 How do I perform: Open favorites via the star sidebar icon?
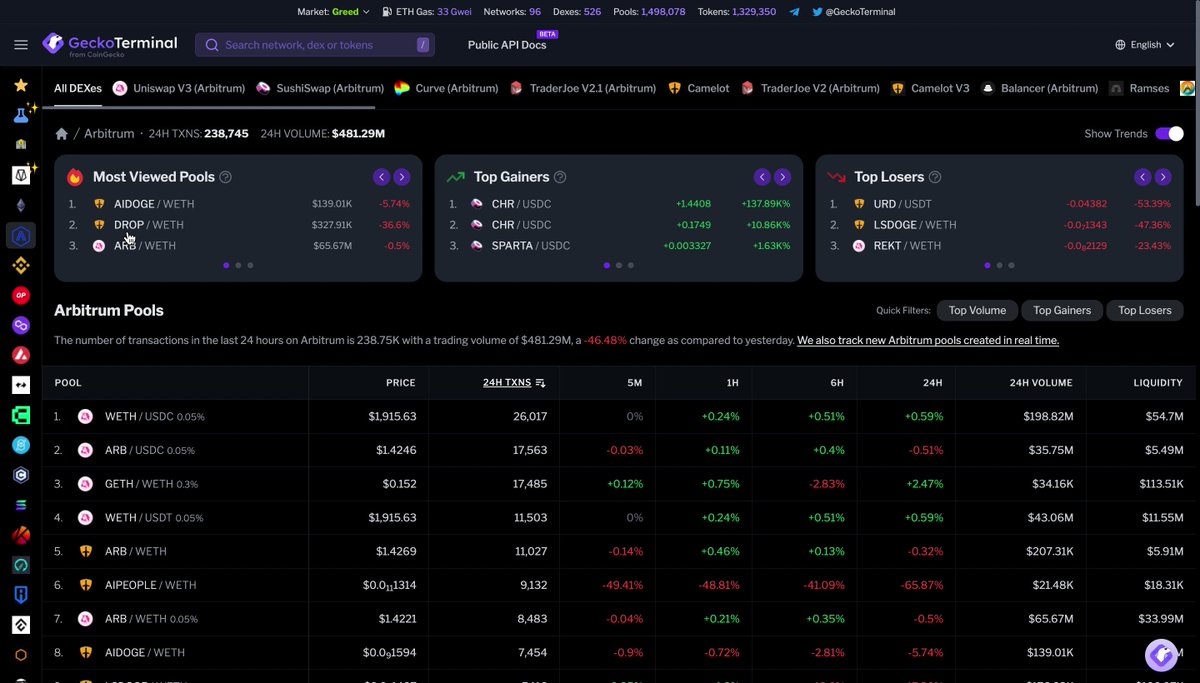coord(21,86)
